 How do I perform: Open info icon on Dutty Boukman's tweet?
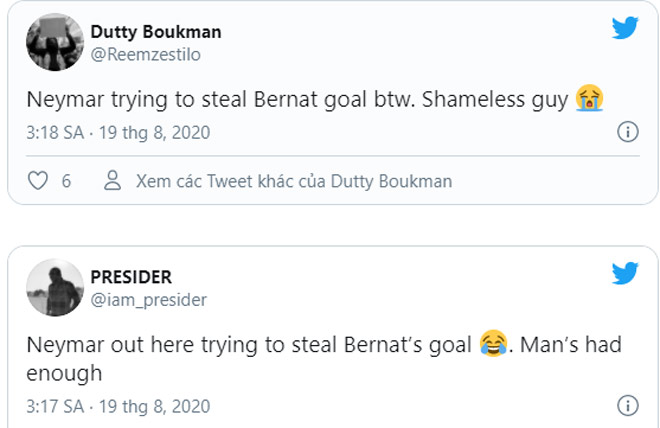pyautogui.click(x=627, y=132)
